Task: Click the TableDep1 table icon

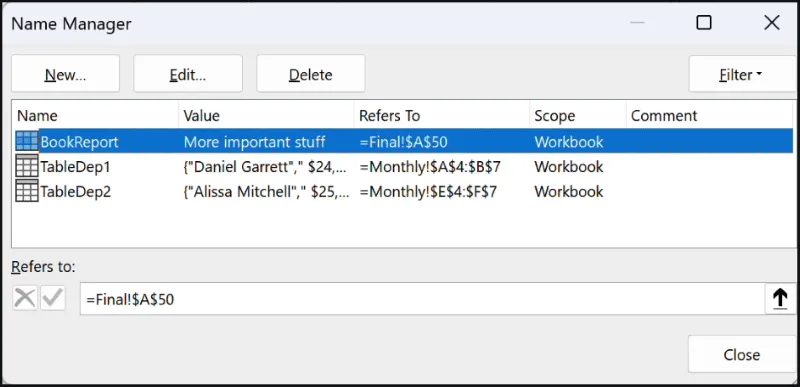Action: pyautogui.click(x=27, y=166)
